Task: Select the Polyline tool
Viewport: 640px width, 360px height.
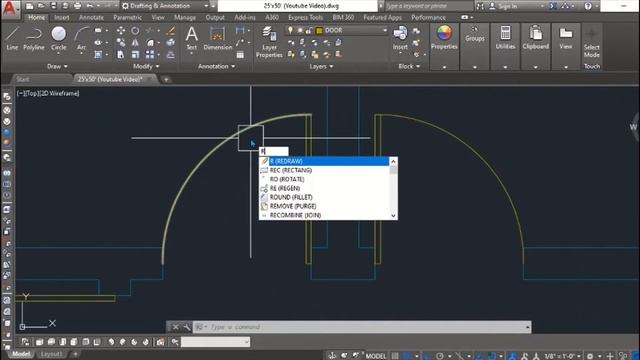Action: tap(33, 38)
